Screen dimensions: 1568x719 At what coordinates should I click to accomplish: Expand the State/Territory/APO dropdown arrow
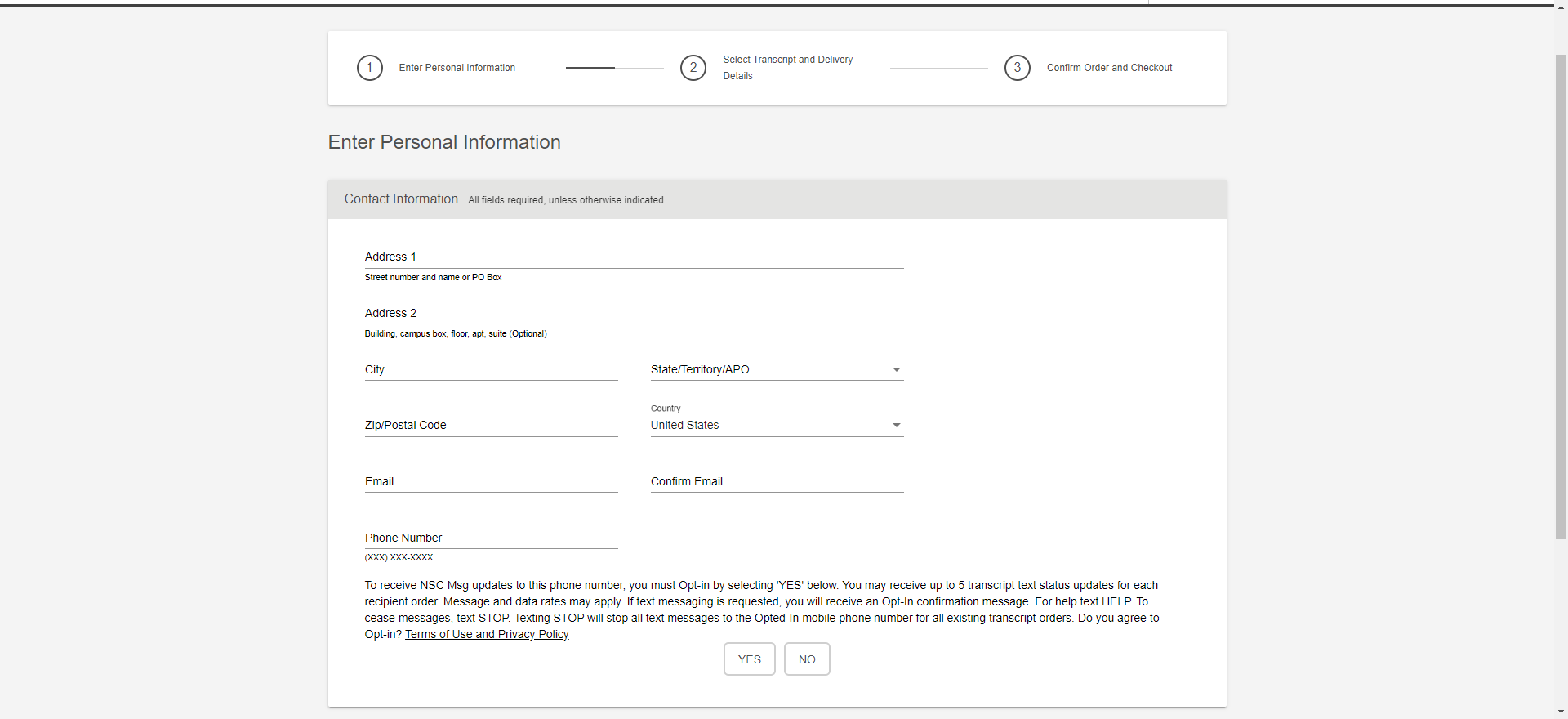tap(896, 370)
